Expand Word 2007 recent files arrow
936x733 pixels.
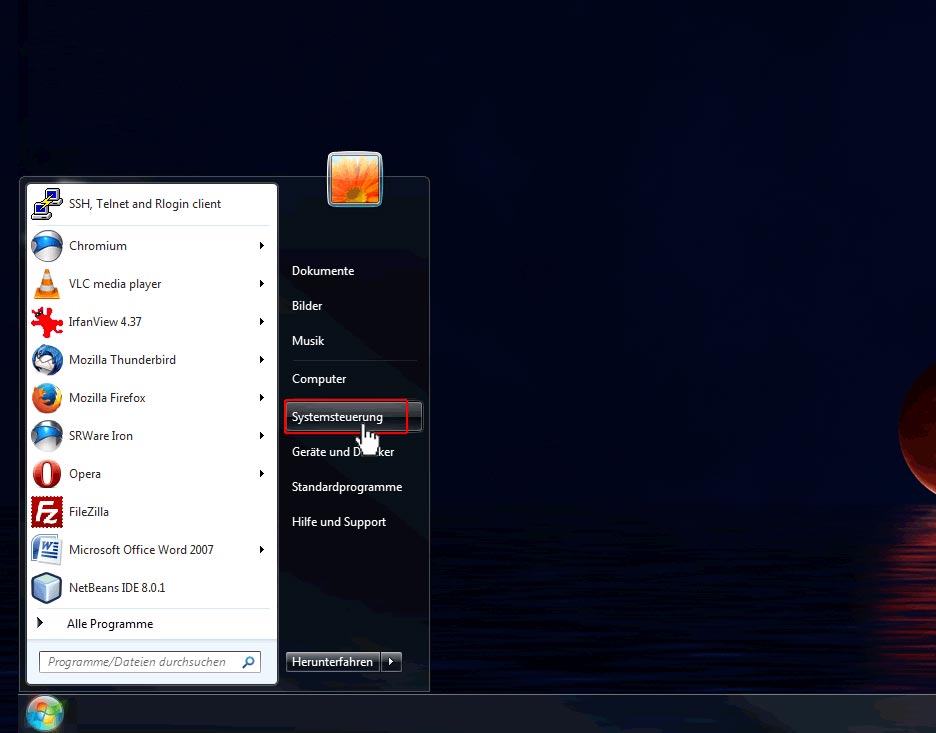point(261,550)
